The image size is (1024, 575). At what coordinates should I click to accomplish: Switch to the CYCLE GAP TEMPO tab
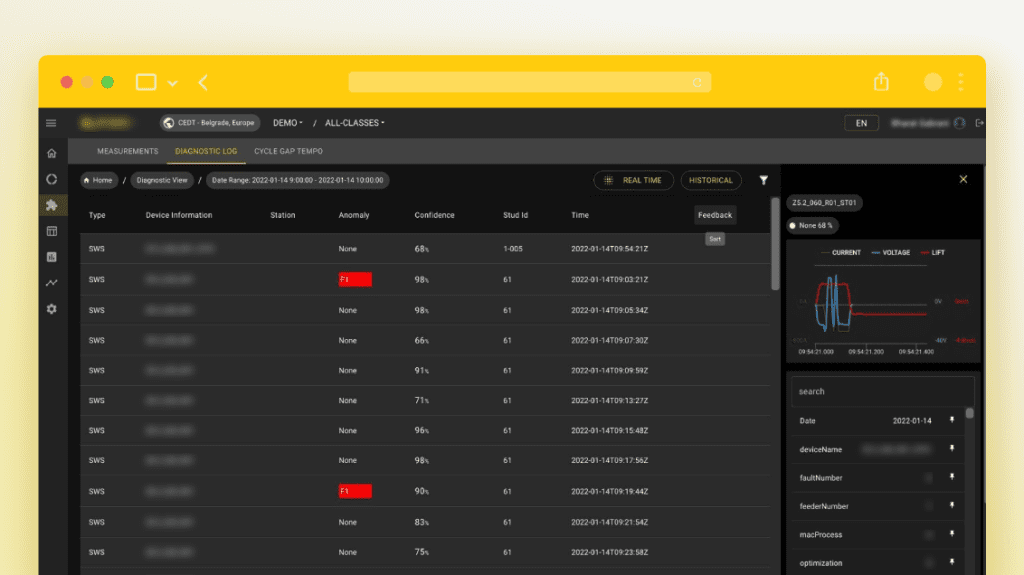point(288,151)
